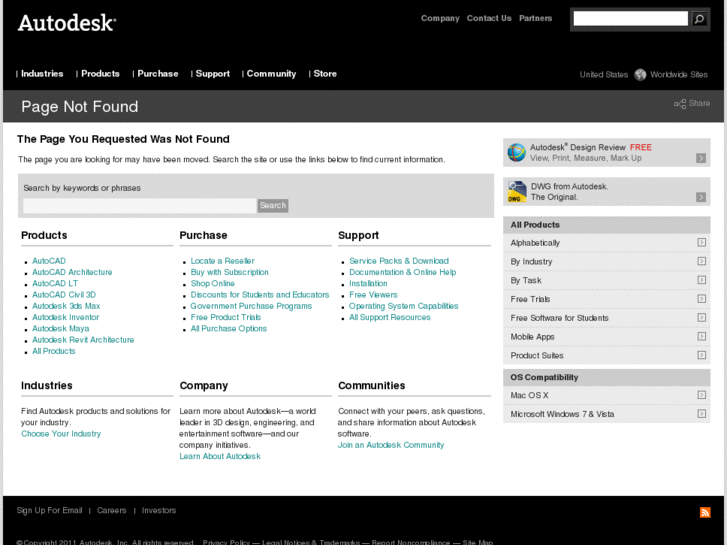Click the RSS feed icon in footer

(705, 512)
